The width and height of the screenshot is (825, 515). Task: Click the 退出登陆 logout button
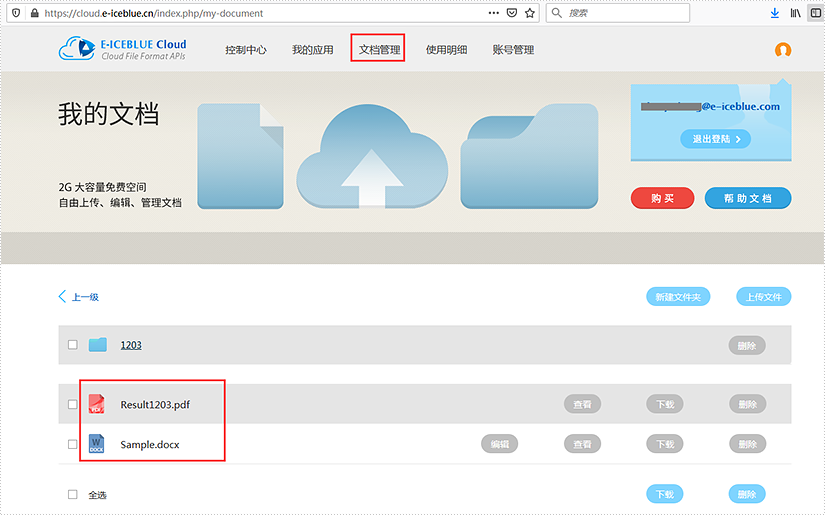(716, 139)
